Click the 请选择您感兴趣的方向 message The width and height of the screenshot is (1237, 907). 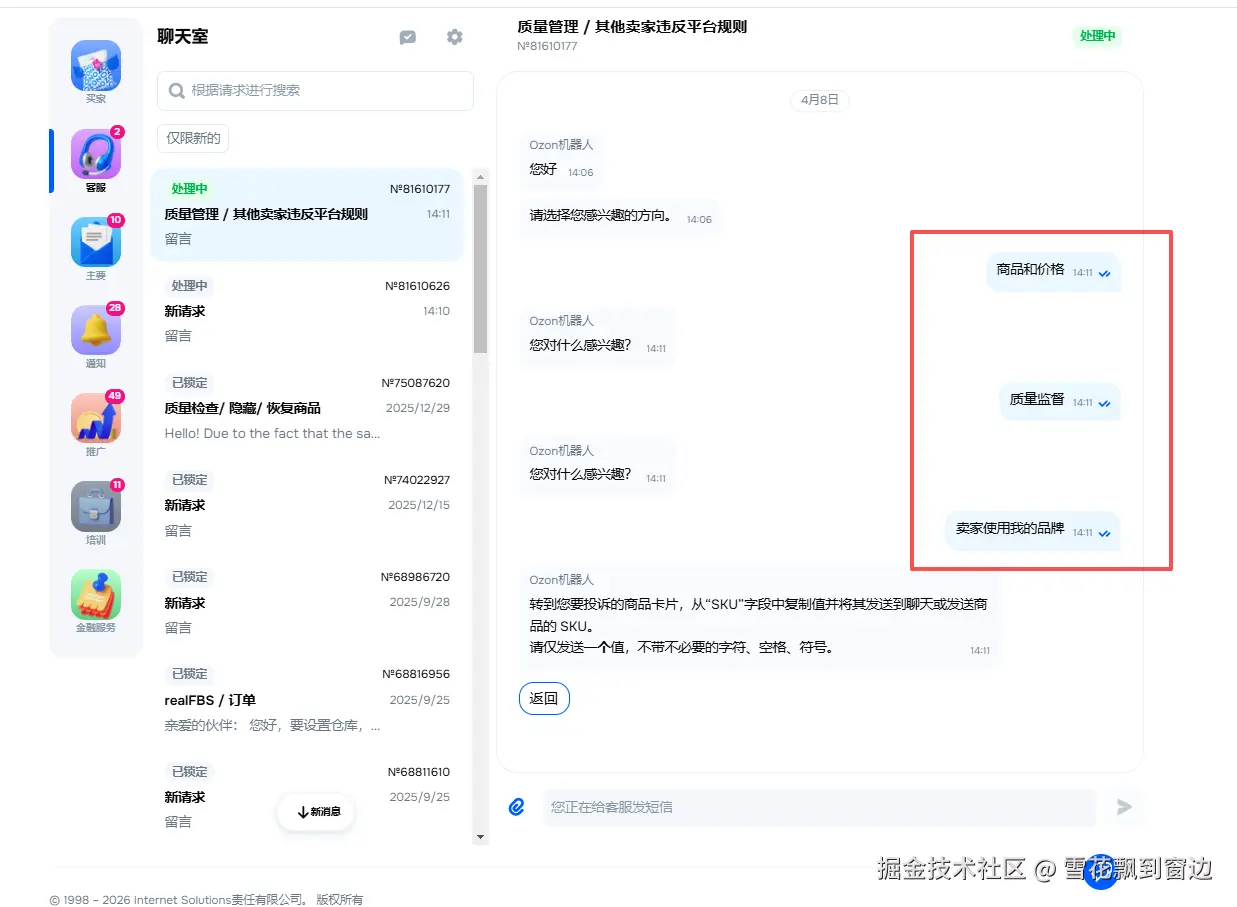point(620,217)
